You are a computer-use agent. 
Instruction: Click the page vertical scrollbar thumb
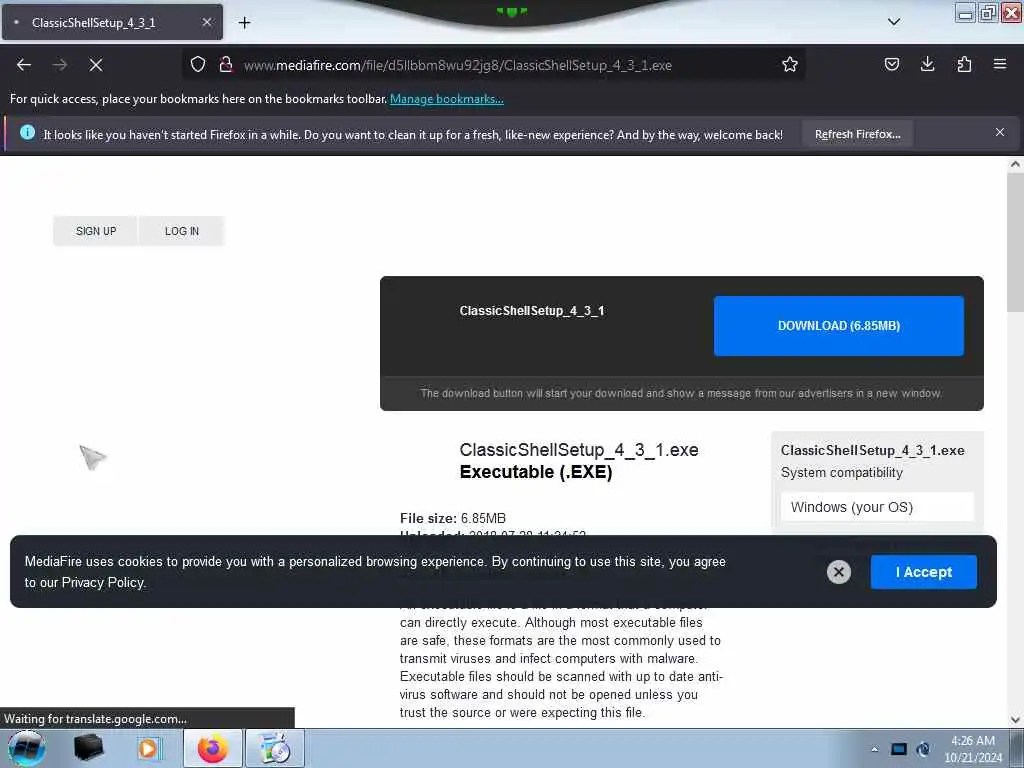pyautogui.click(x=1015, y=242)
